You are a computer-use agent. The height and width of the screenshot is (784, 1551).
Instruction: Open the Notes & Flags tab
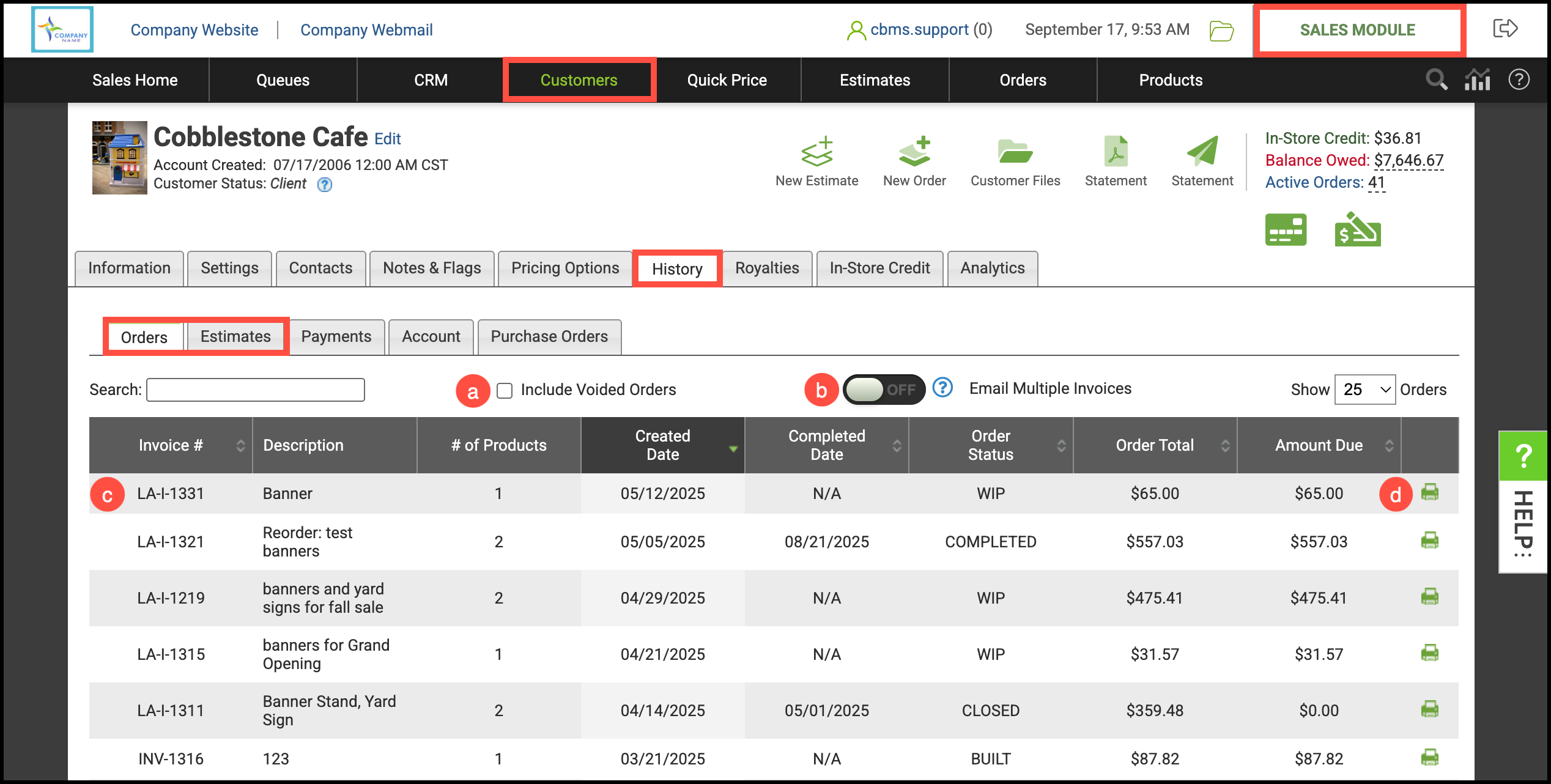[x=432, y=268]
